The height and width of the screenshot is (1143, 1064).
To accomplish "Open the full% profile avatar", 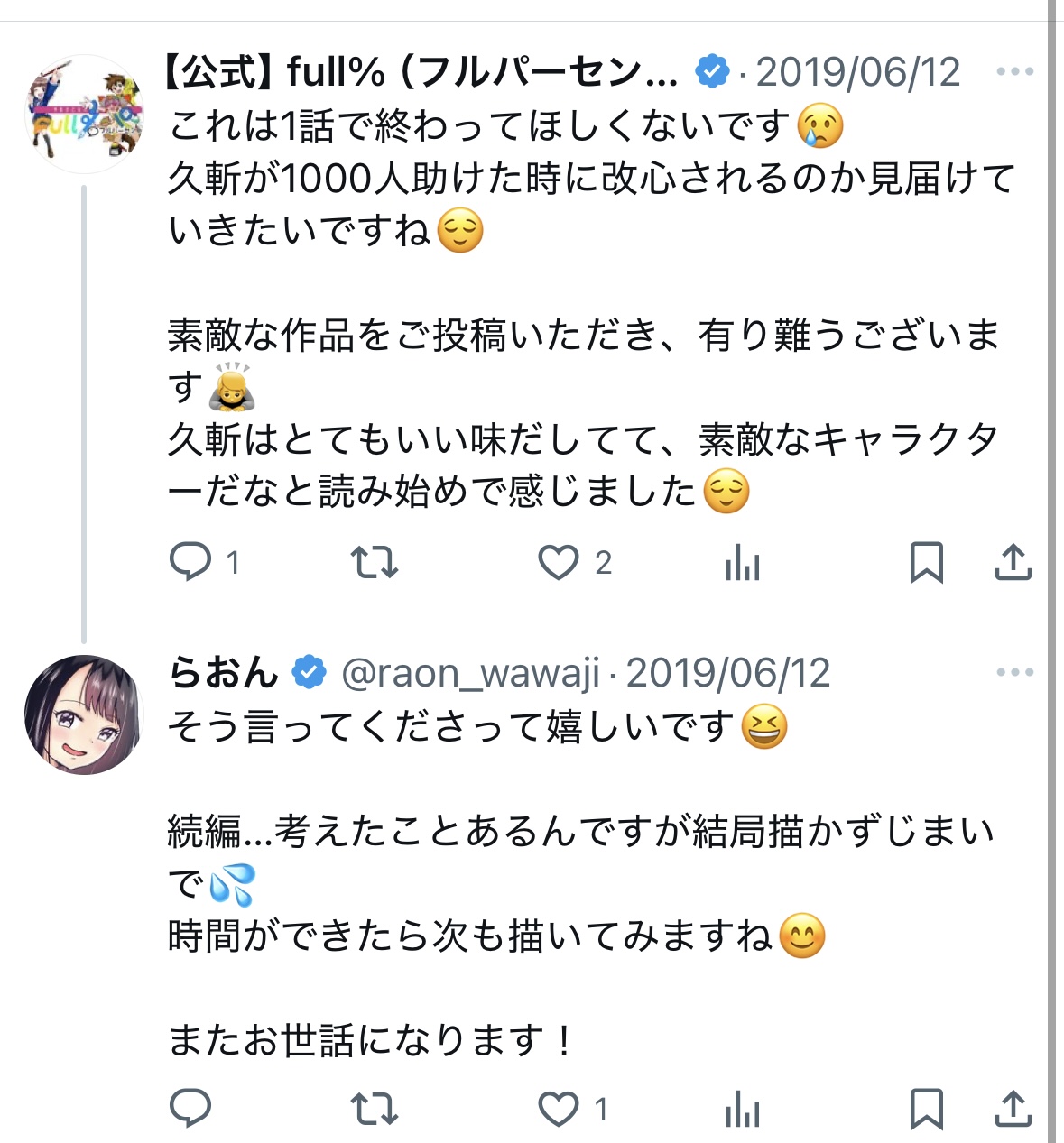I will [x=85, y=115].
